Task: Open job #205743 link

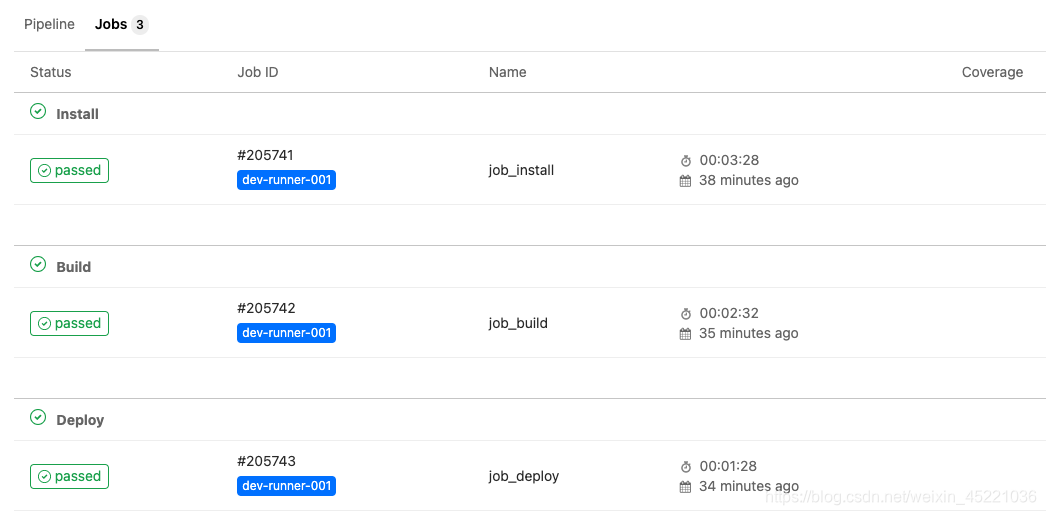Action: point(266,461)
